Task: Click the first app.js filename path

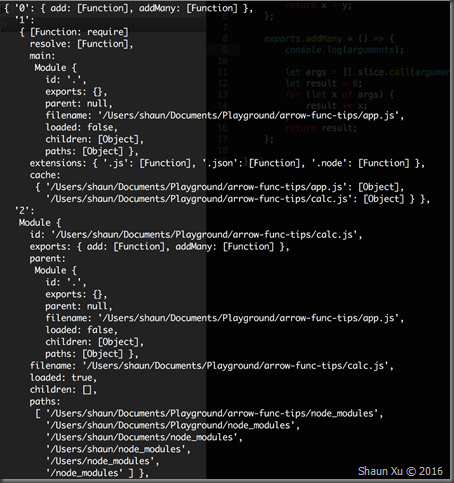Action: [x=248, y=116]
